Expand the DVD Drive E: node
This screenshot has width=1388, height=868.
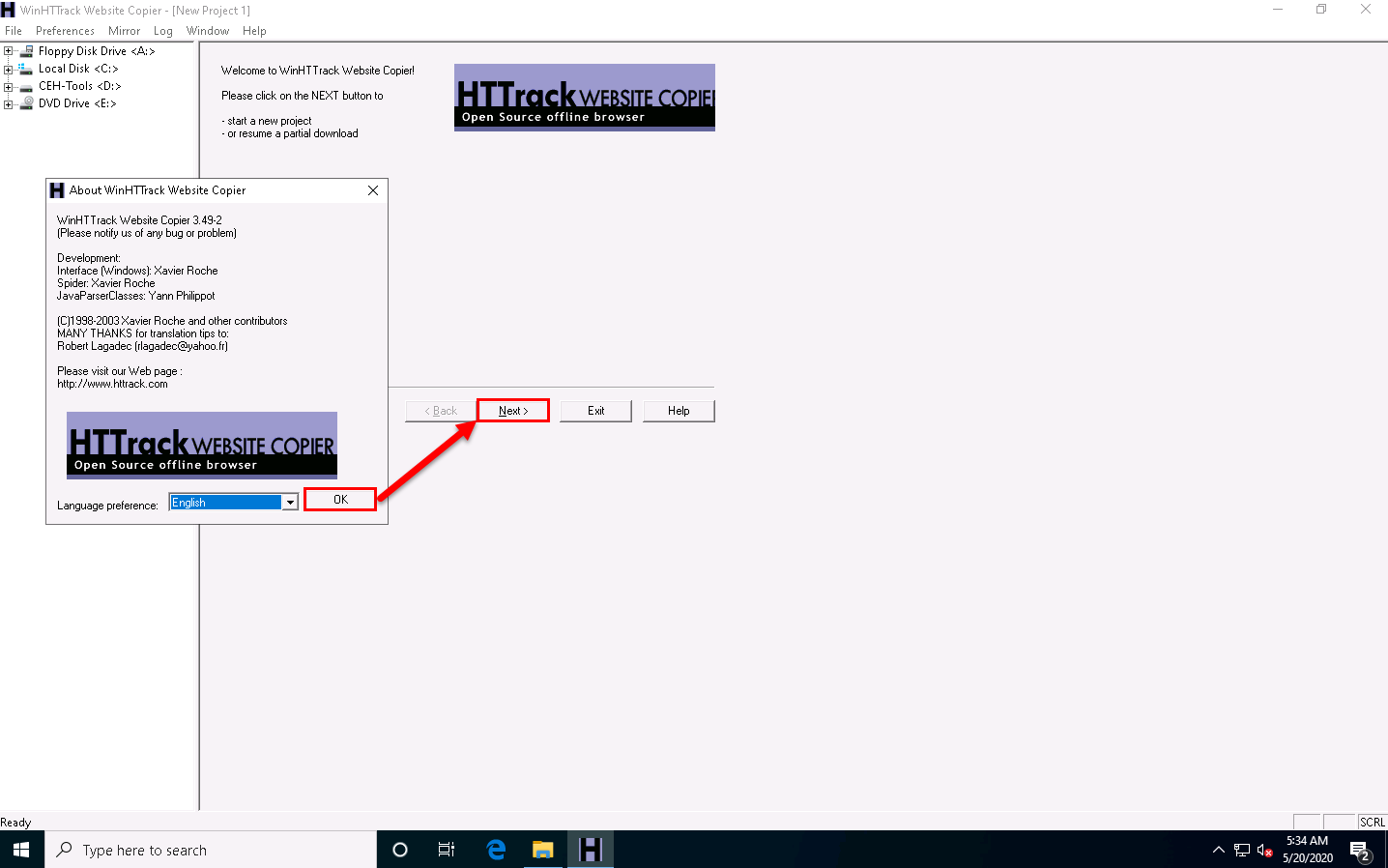coord(9,103)
